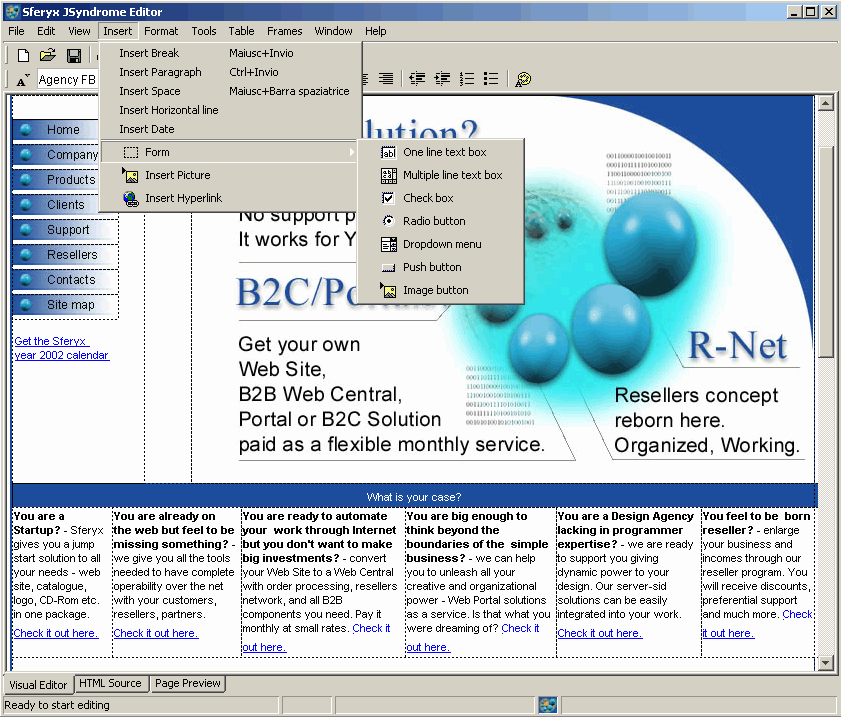The width and height of the screenshot is (841, 717).
Task: Click the bulleted list toolbar icon
Action: pyautogui.click(x=491, y=79)
